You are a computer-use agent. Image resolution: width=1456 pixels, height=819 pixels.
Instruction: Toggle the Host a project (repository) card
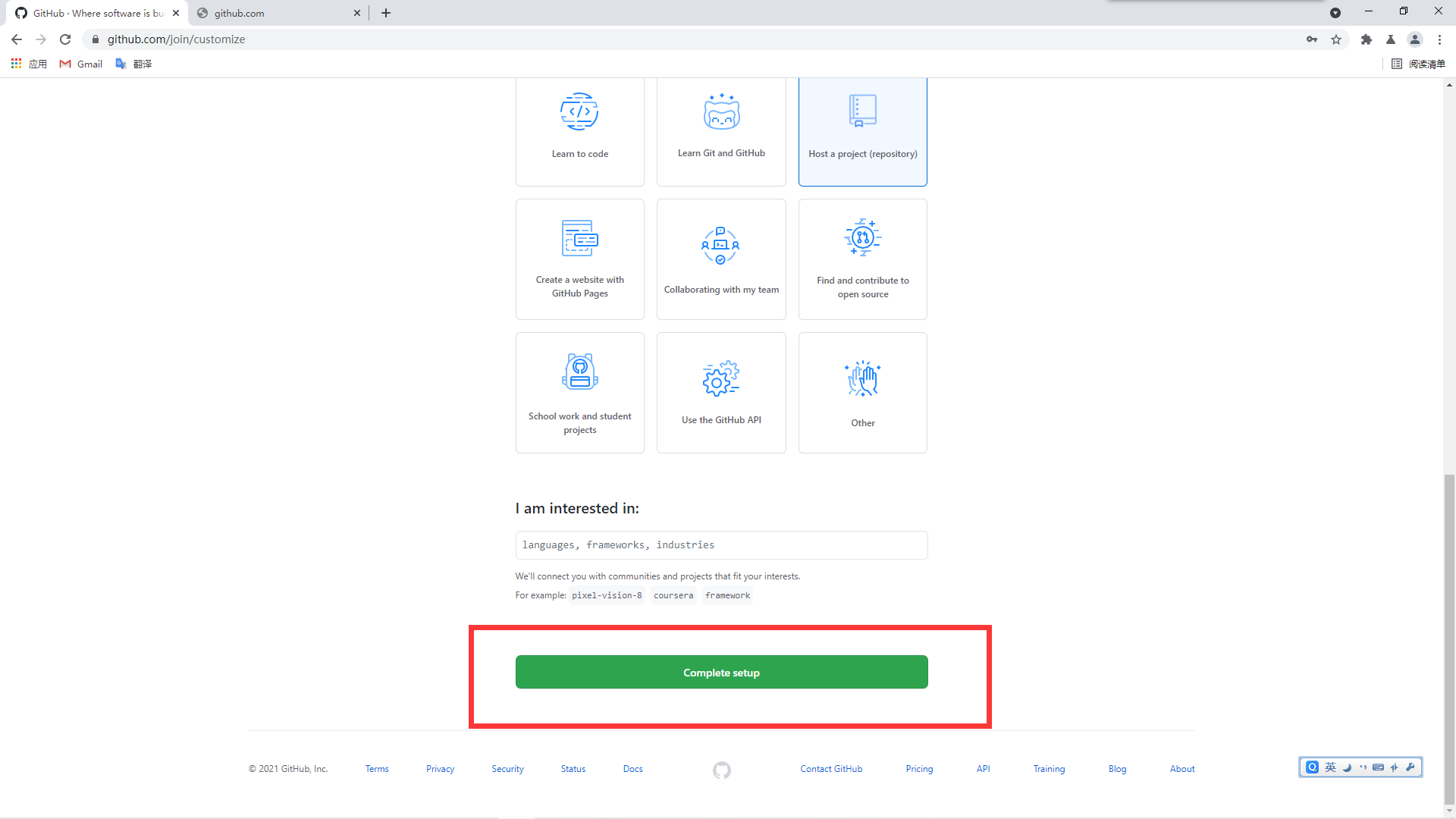(863, 131)
